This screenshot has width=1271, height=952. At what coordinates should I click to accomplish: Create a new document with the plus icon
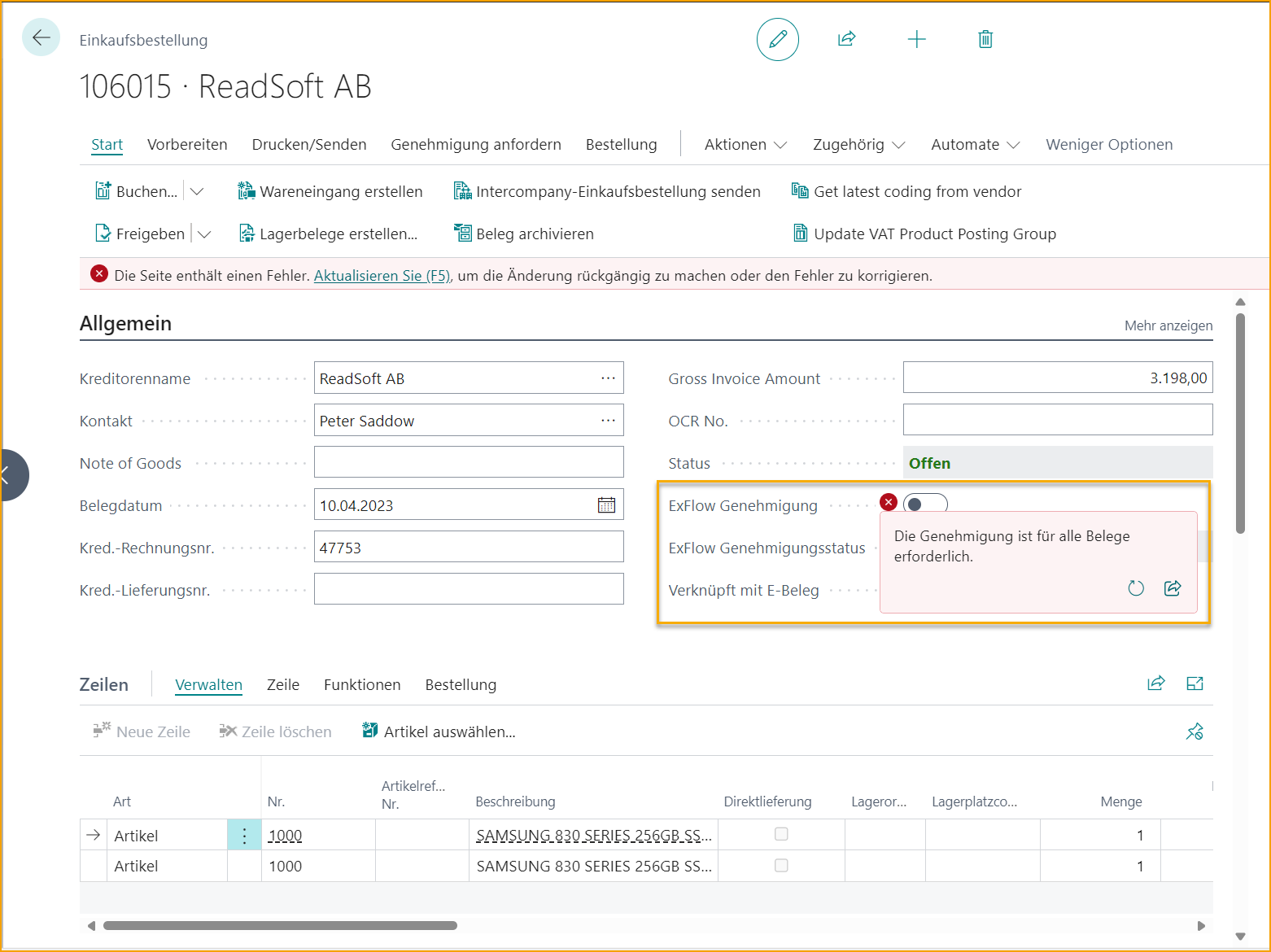pos(916,38)
